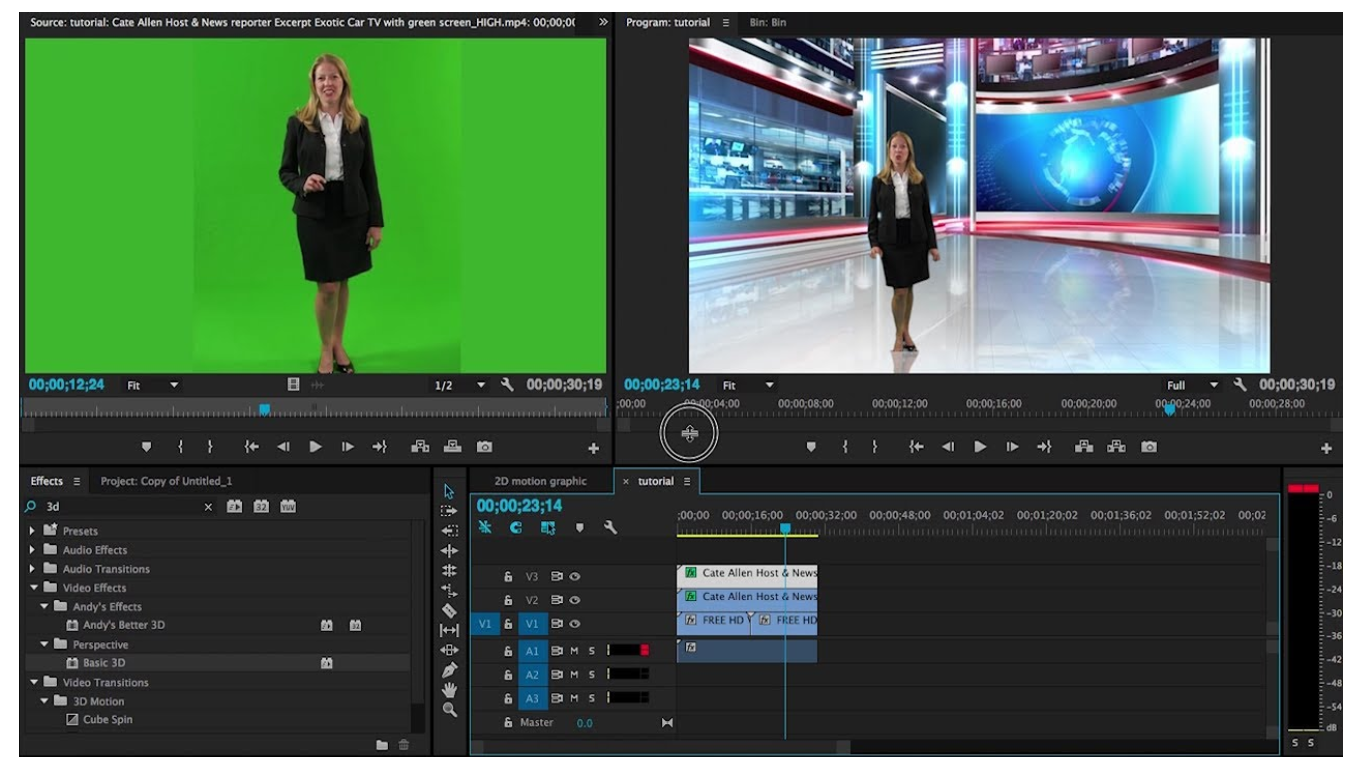Click the timeline timecode field 00;00;23;14
Screen dimensions: 1368x770
pos(519,506)
